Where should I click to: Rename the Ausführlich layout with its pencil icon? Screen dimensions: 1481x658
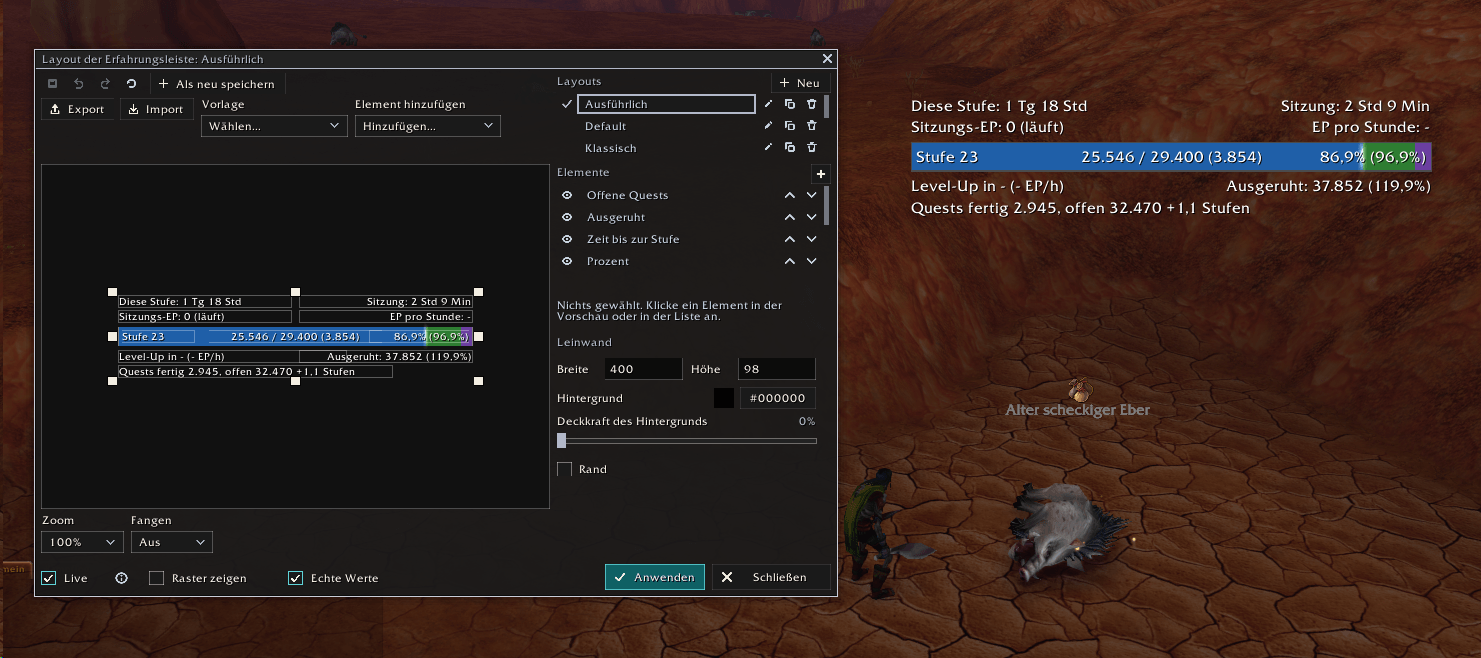tap(768, 104)
